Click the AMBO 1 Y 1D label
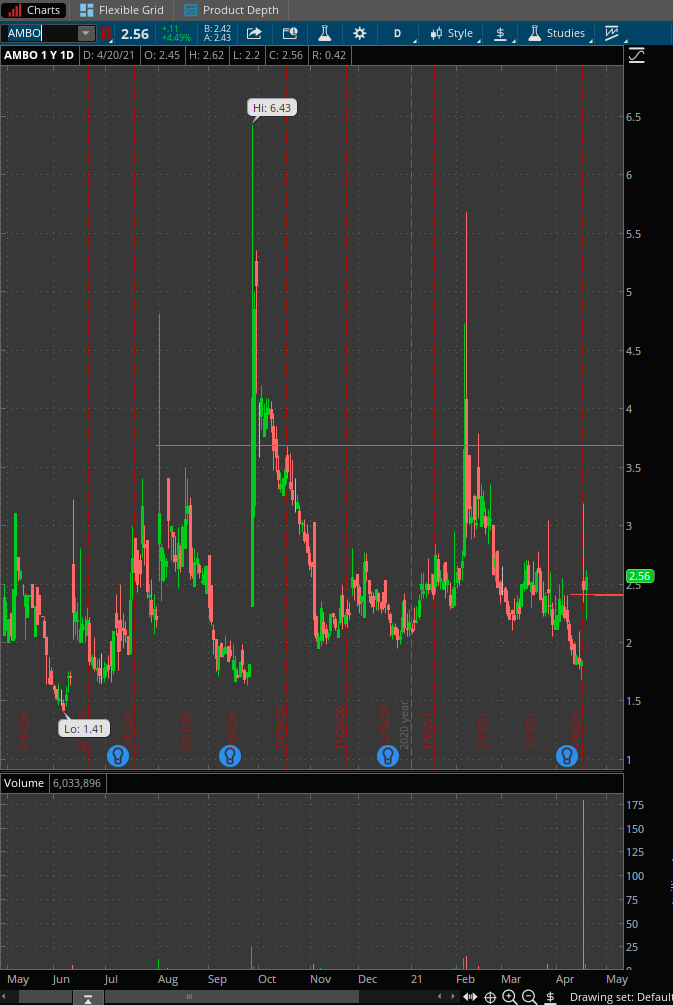 pos(39,55)
